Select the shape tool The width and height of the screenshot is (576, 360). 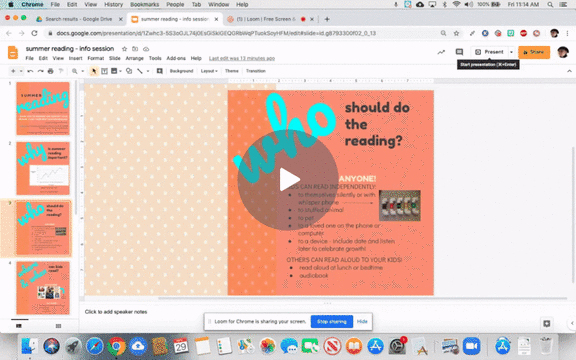[129, 71]
